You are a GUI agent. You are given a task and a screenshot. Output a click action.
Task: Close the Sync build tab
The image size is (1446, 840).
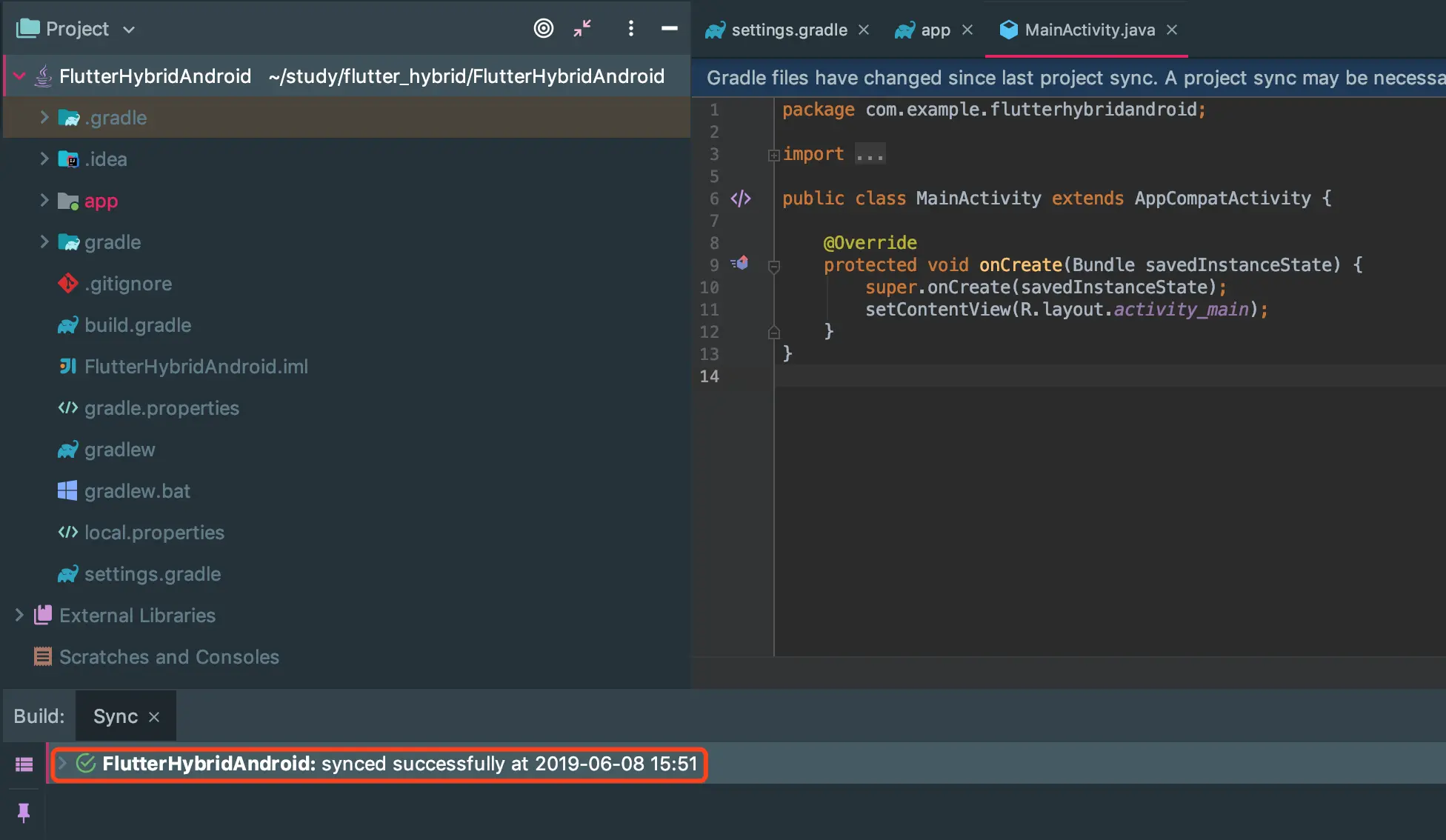154,717
